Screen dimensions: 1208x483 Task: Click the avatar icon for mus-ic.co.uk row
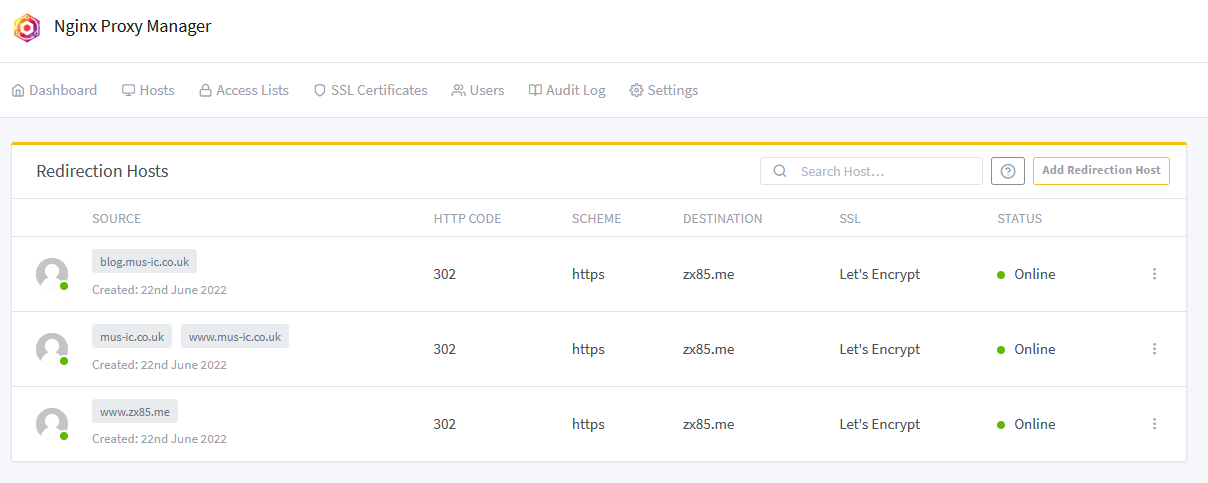[x=52, y=349]
